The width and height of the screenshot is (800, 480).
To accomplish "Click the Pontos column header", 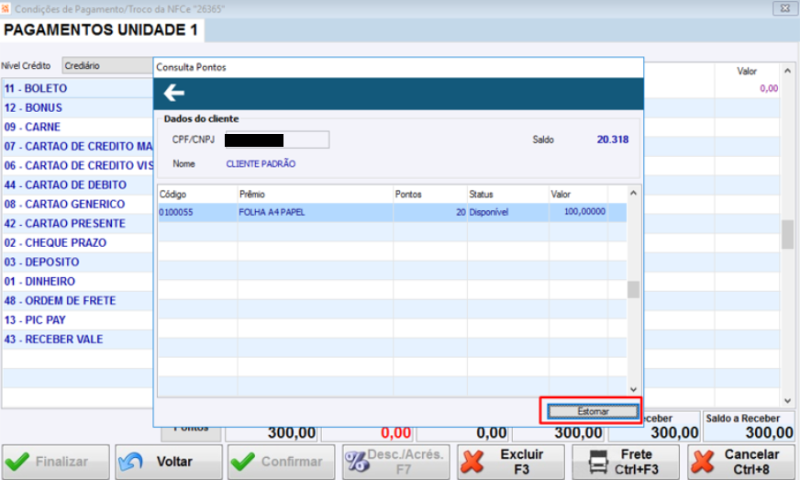I will click(430, 194).
